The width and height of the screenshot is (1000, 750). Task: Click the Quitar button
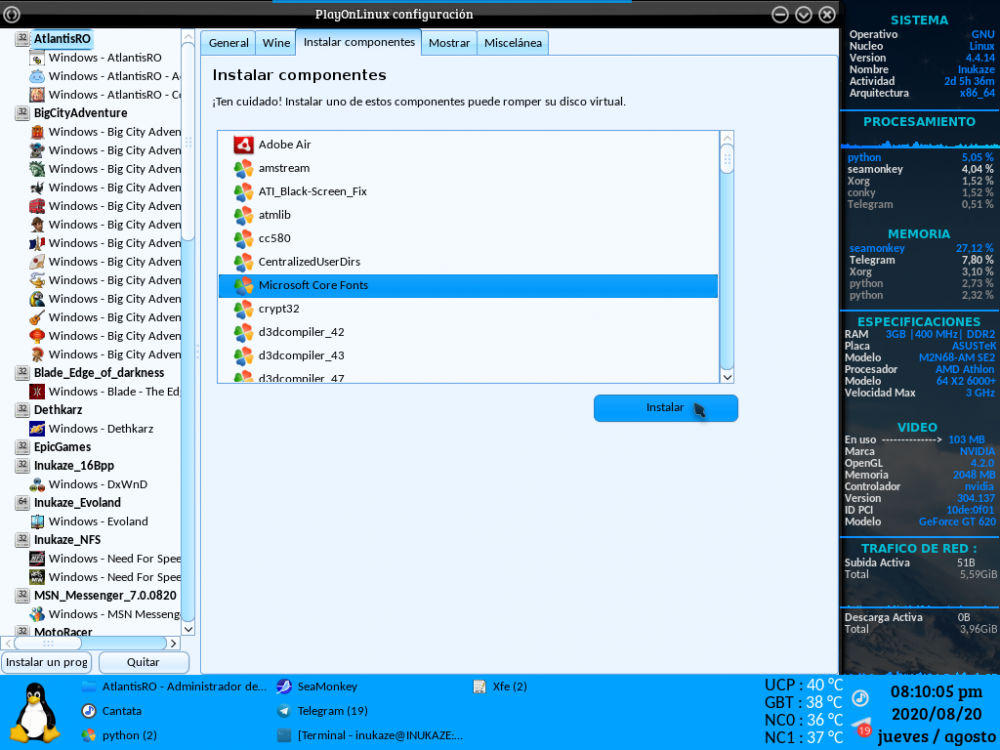[x=143, y=662]
